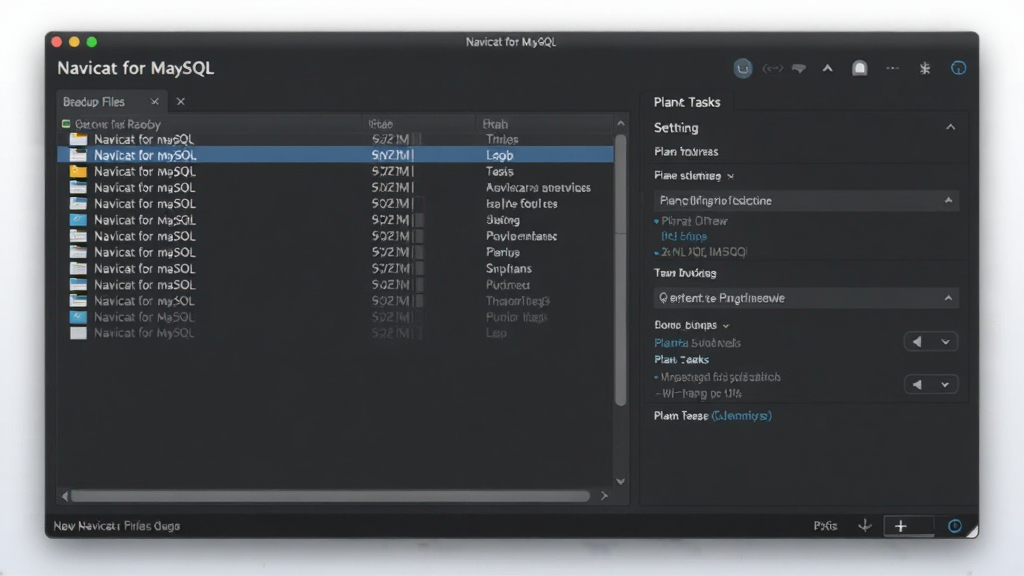
Task: Click the scroll-left arrow under the list
Action: tap(64, 496)
